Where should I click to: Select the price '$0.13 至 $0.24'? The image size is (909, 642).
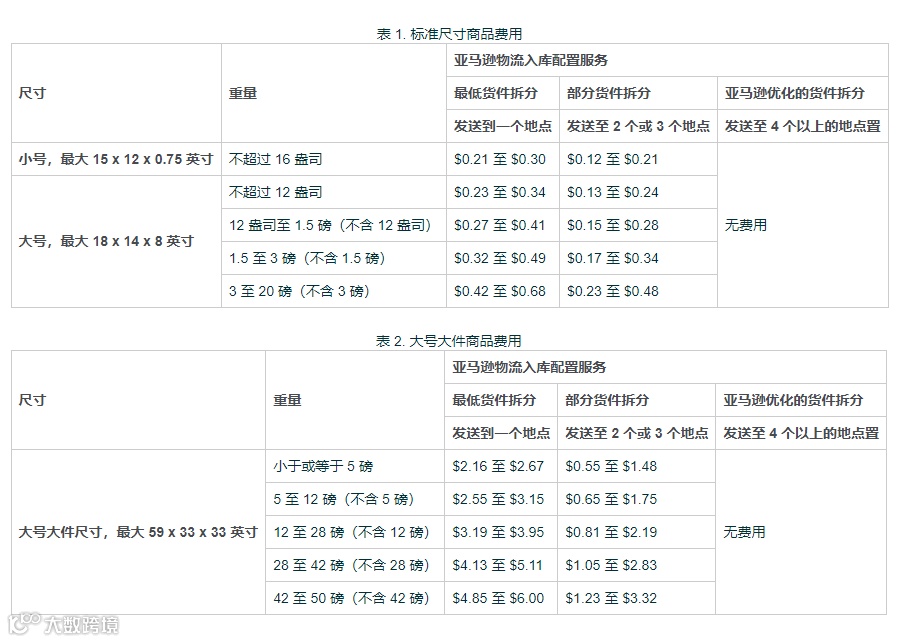click(x=613, y=192)
